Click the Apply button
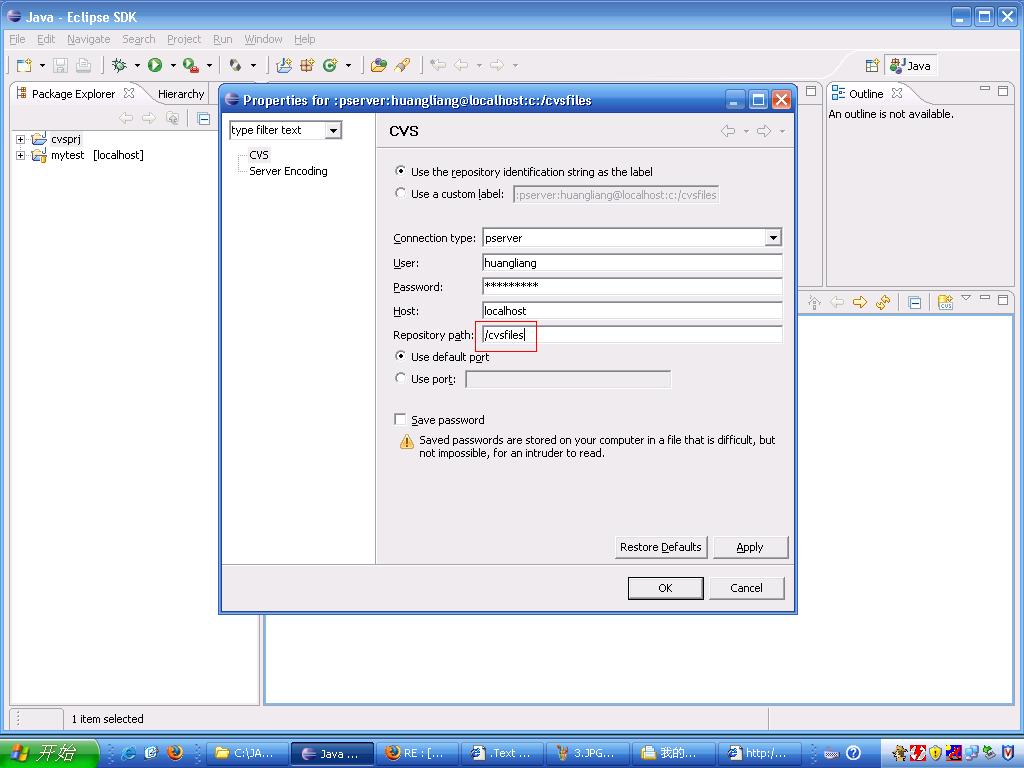Viewport: 1024px width, 768px height. click(x=750, y=547)
